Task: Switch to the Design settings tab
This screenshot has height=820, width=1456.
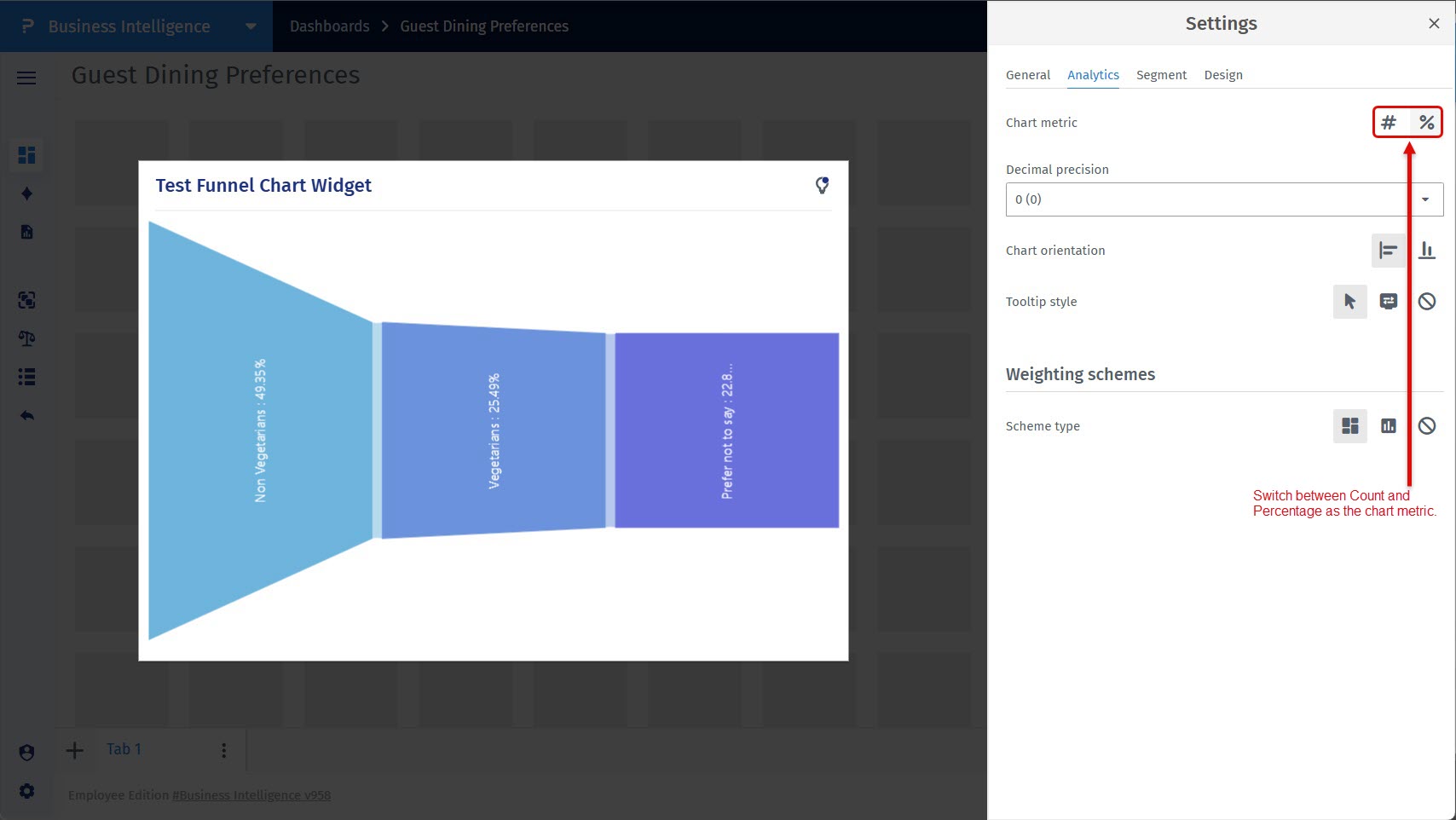Action: 1222,75
